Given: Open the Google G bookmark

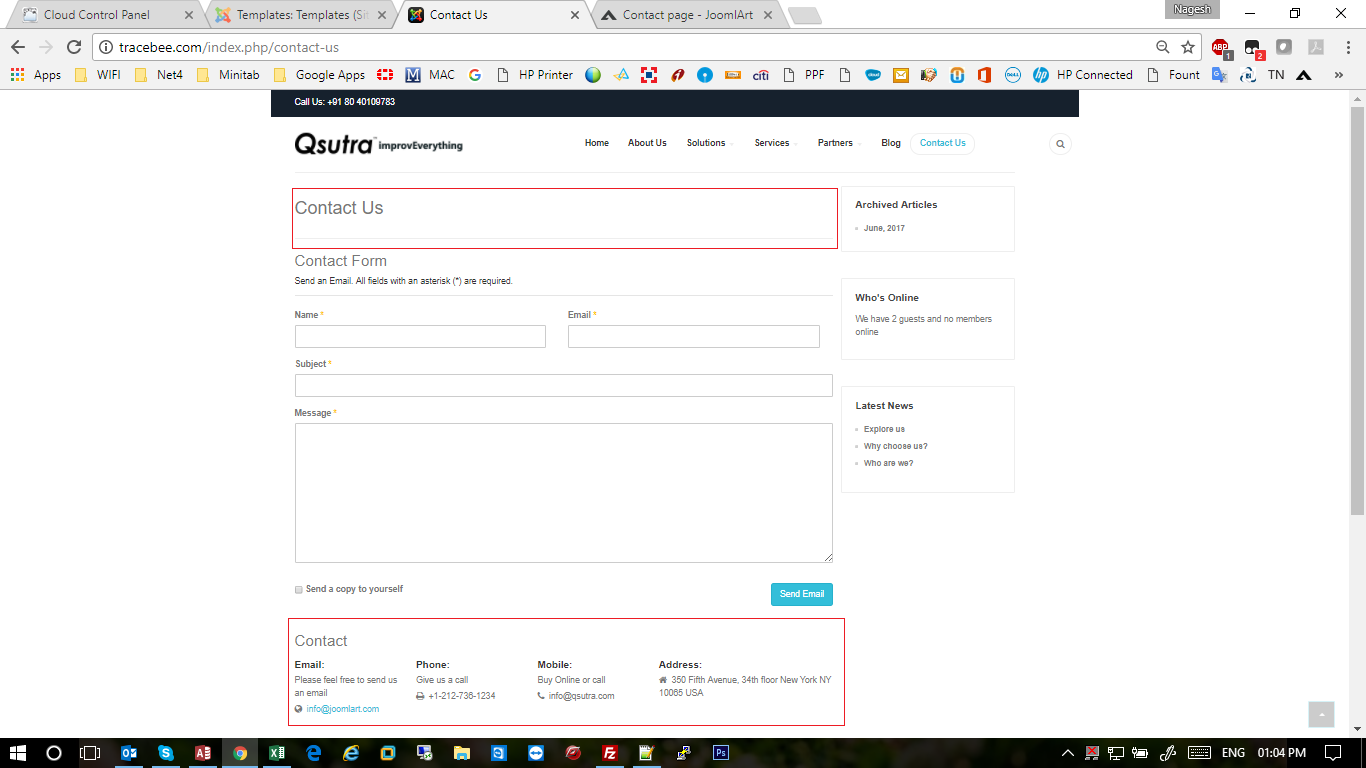Looking at the screenshot, I should point(474,75).
